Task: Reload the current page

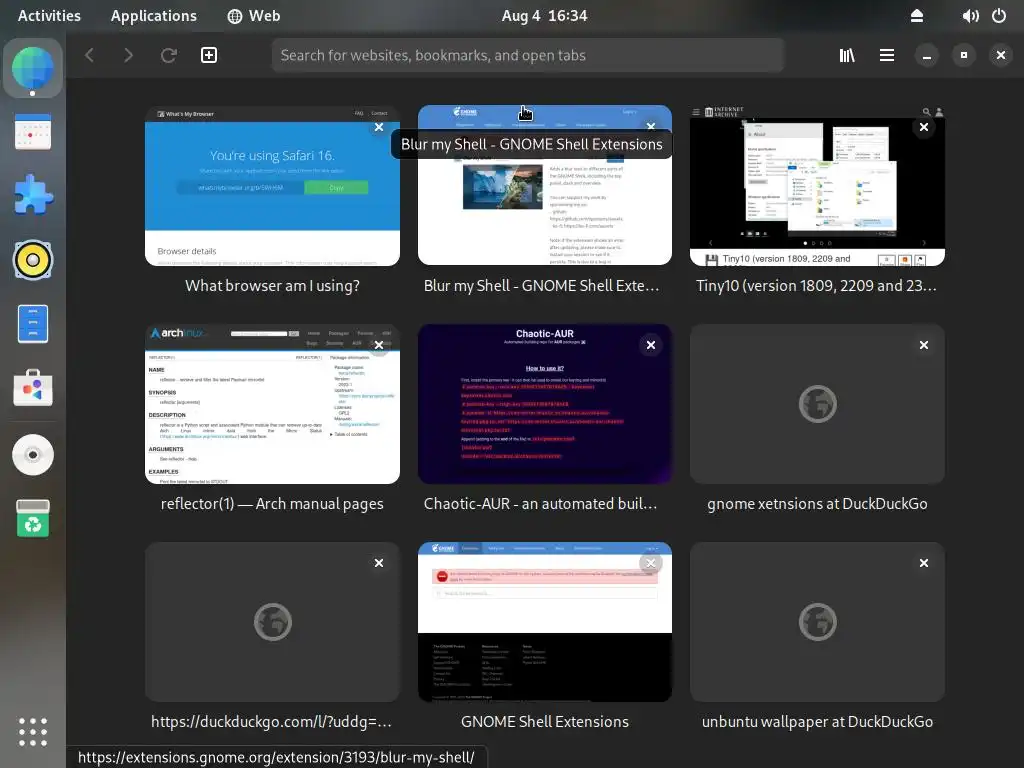Action: click(x=168, y=56)
